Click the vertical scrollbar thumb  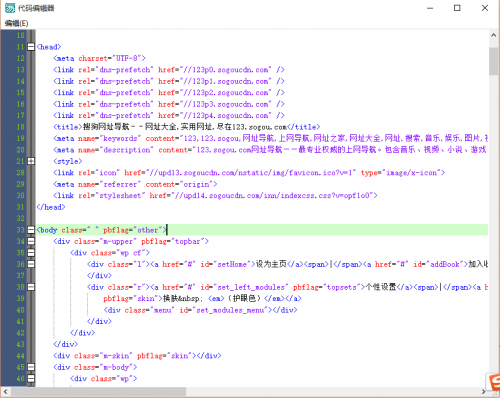click(494, 61)
